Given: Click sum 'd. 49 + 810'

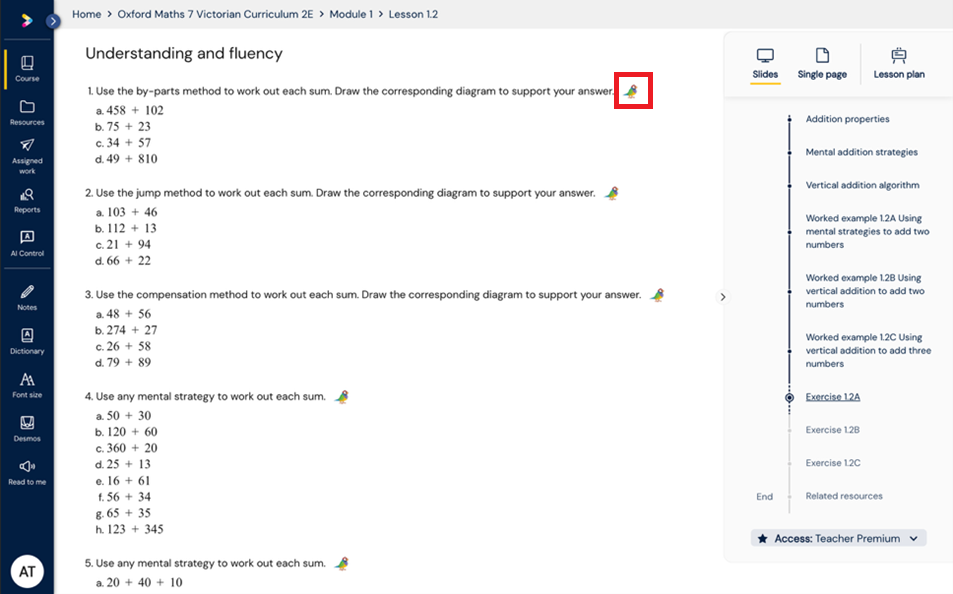Looking at the screenshot, I should point(126,159).
